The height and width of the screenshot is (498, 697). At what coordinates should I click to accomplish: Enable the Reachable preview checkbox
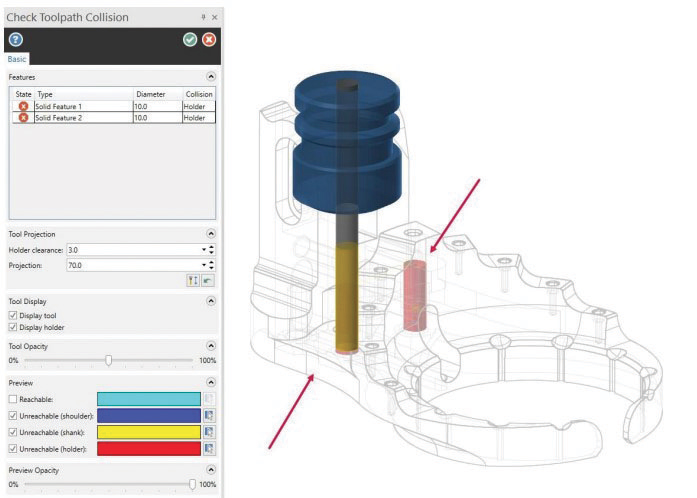coord(13,399)
